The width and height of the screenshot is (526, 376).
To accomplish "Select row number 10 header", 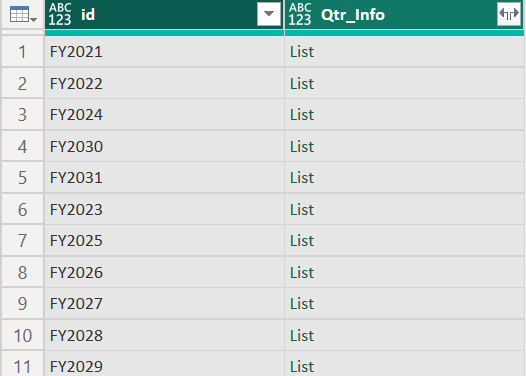I will 22,335.
